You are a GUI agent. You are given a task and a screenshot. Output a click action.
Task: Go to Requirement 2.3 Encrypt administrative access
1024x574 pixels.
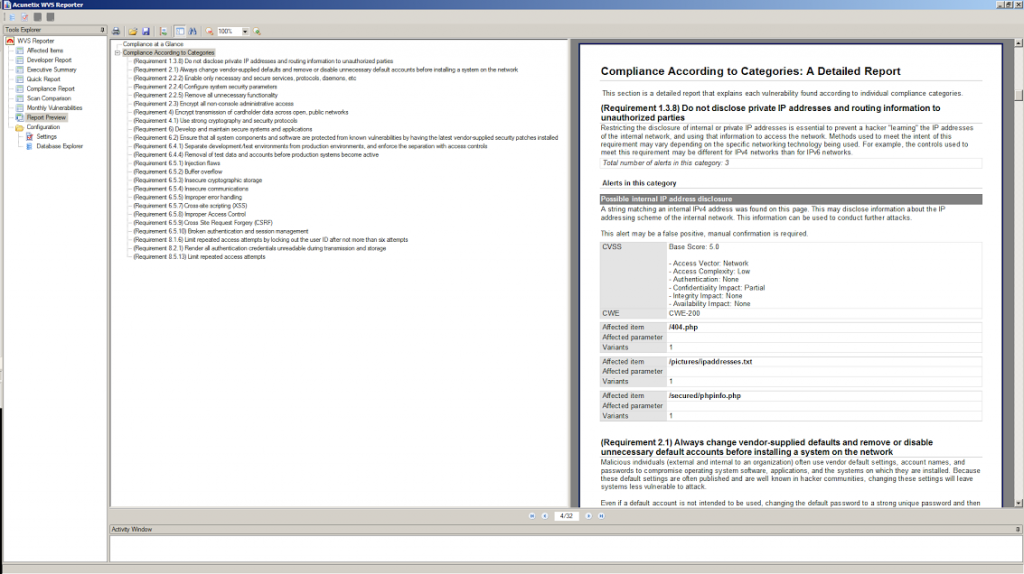pos(214,104)
